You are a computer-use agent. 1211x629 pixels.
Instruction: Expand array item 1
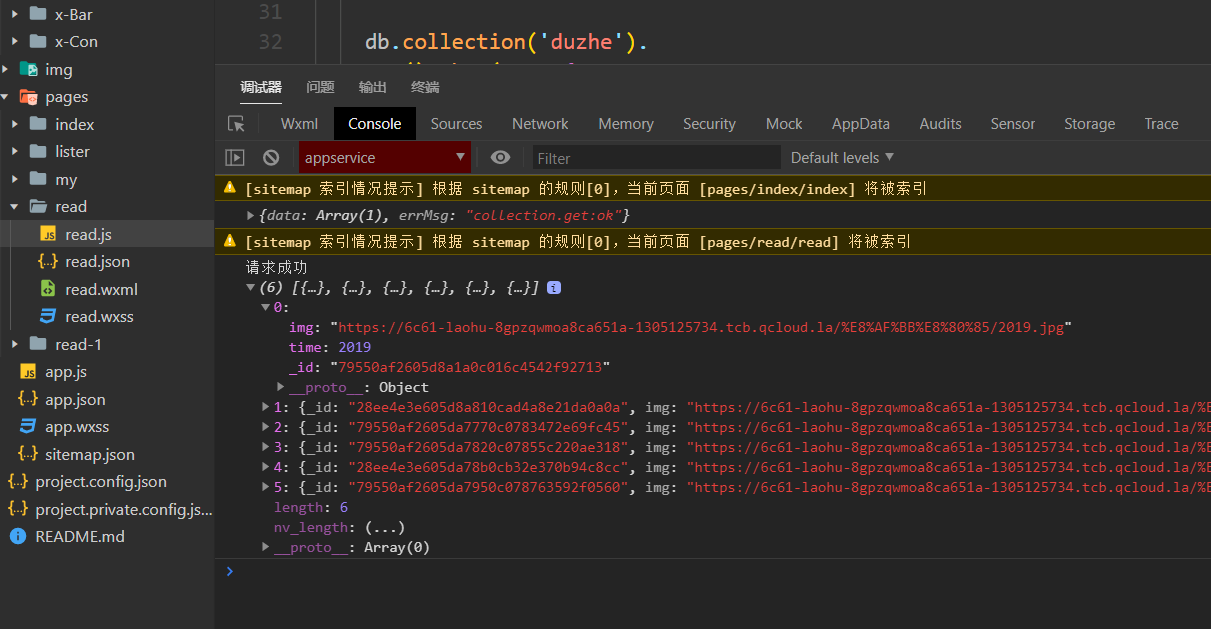pyautogui.click(x=266, y=407)
